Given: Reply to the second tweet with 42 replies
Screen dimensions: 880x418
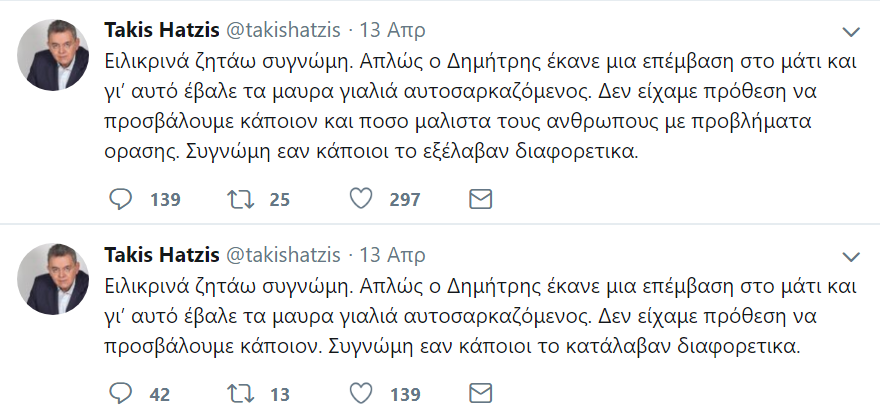Looking at the screenshot, I should click(120, 393).
